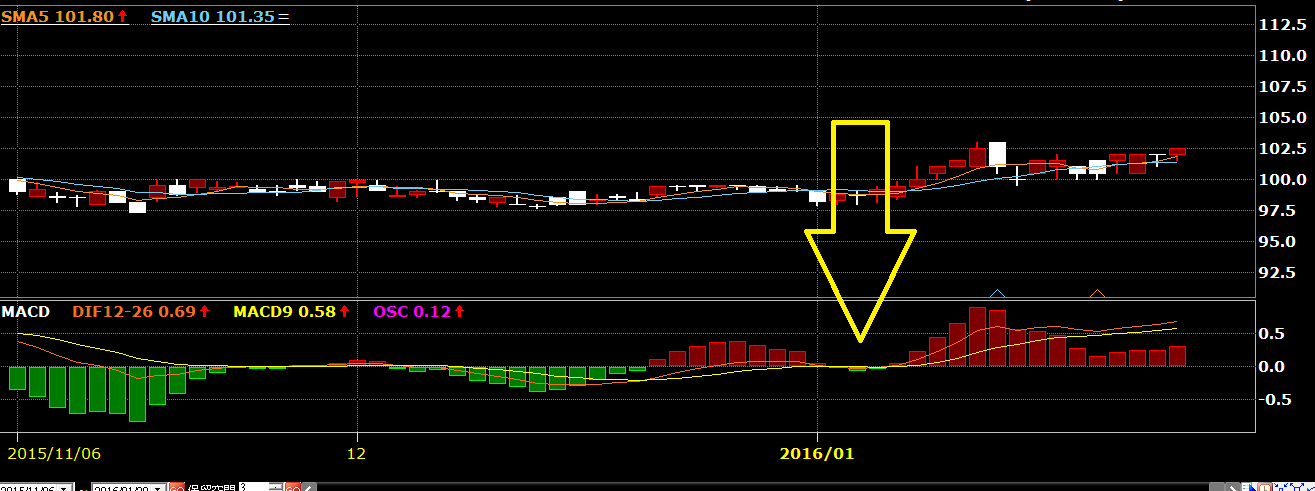This screenshot has width=1315, height=491.
Task: Click the 0.5 MACD axis value
Action: coord(1274,334)
